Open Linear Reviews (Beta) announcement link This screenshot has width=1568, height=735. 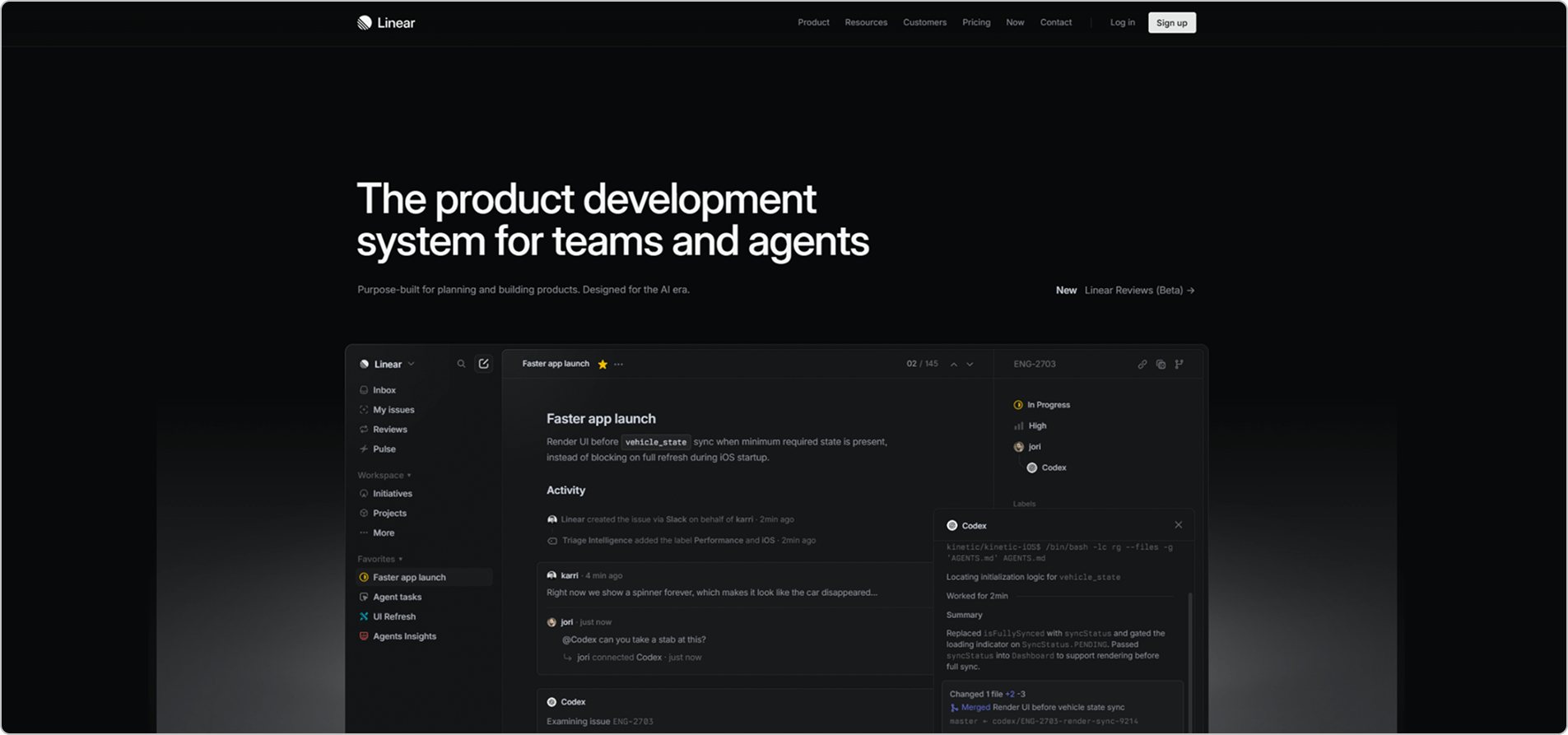[x=1139, y=291]
